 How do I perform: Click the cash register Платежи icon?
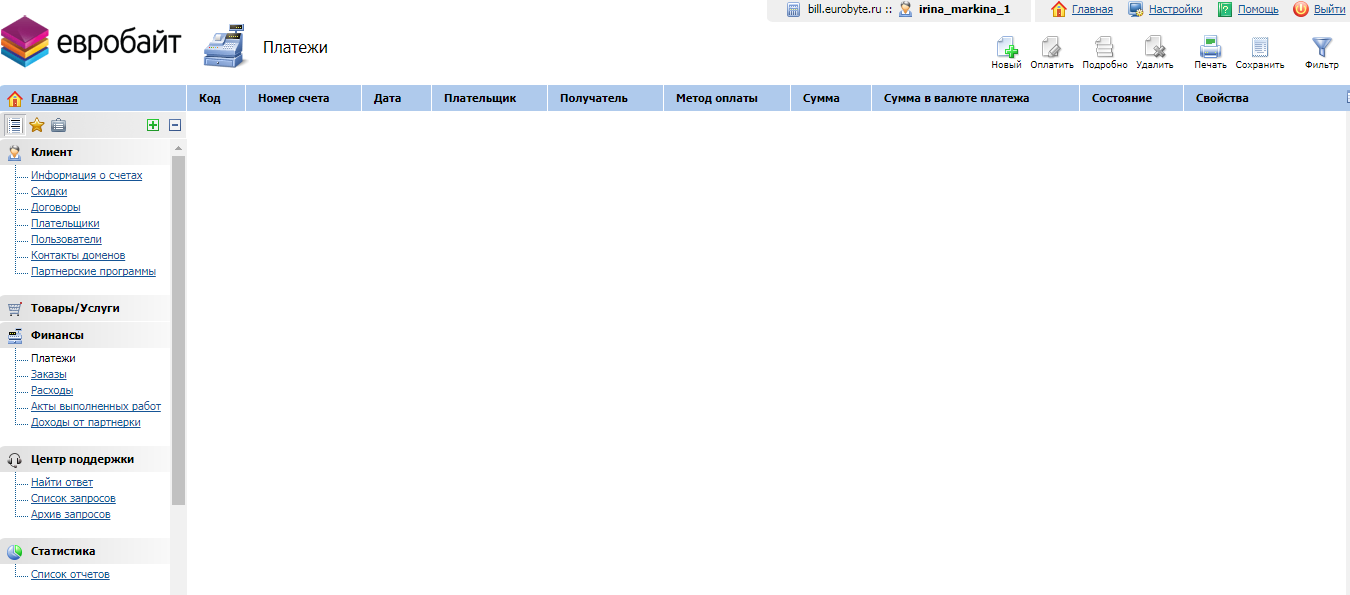225,47
